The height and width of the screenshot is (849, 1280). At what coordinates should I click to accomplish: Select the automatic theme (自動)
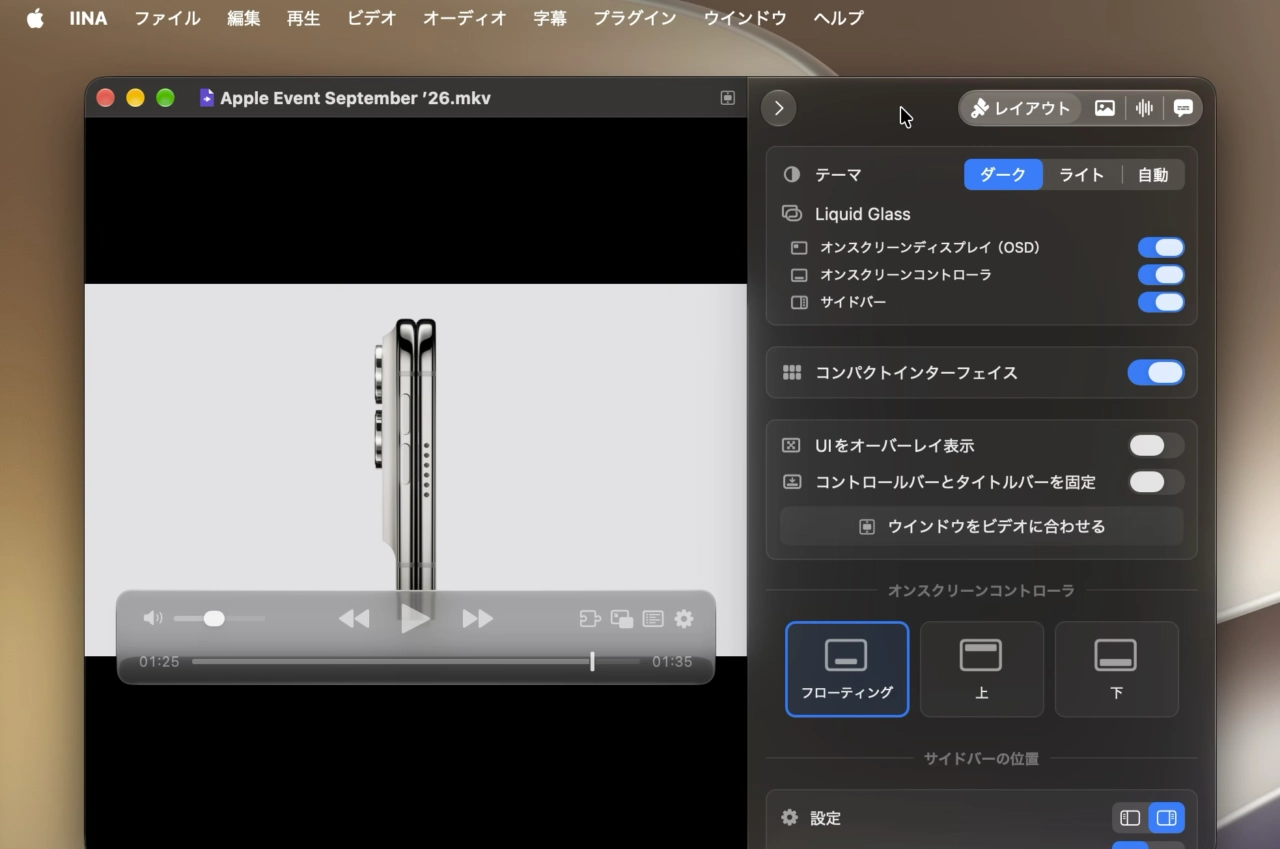pos(1153,175)
